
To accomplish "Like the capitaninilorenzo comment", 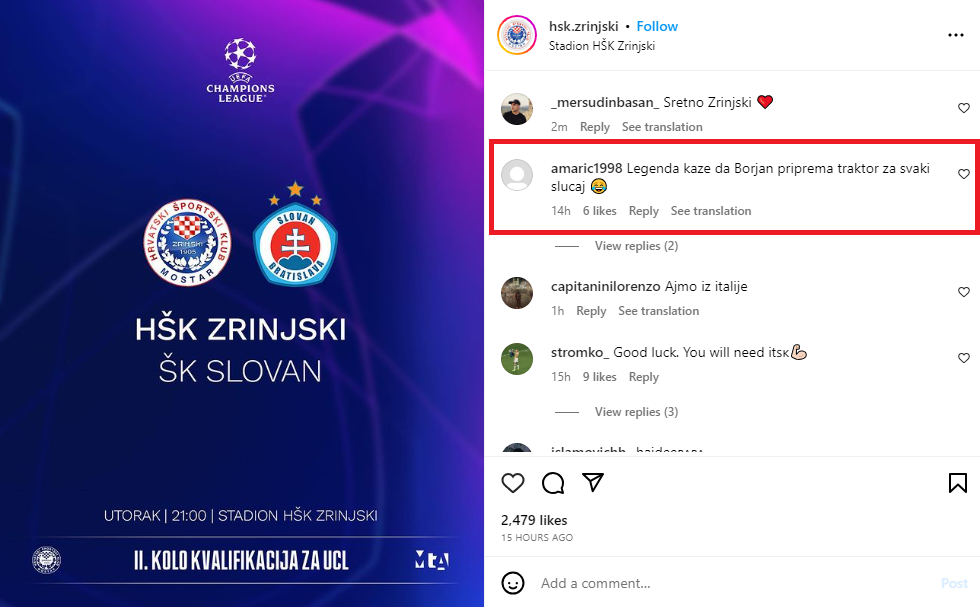I will click(964, 292).
